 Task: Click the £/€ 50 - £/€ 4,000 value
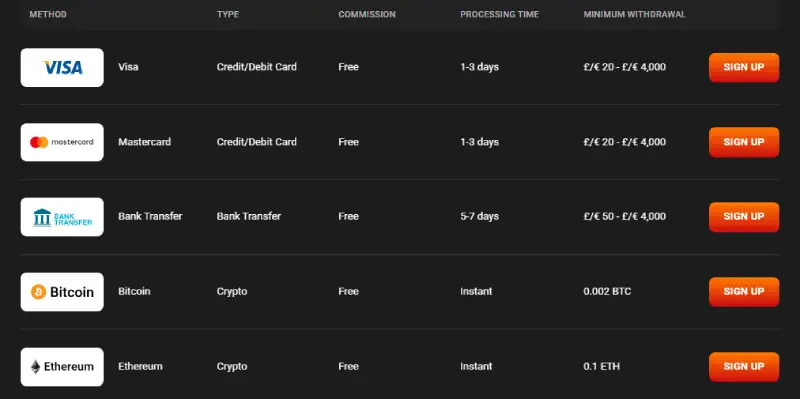(624, 216)
